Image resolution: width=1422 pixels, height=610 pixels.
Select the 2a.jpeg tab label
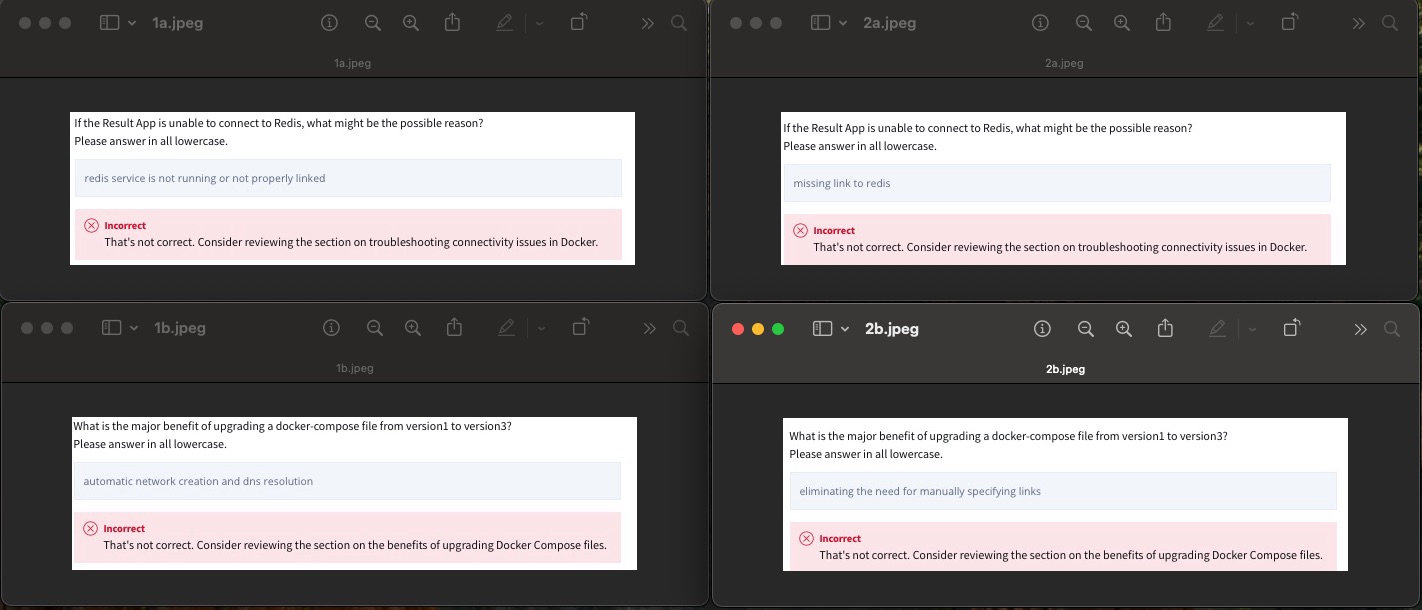1064,63
